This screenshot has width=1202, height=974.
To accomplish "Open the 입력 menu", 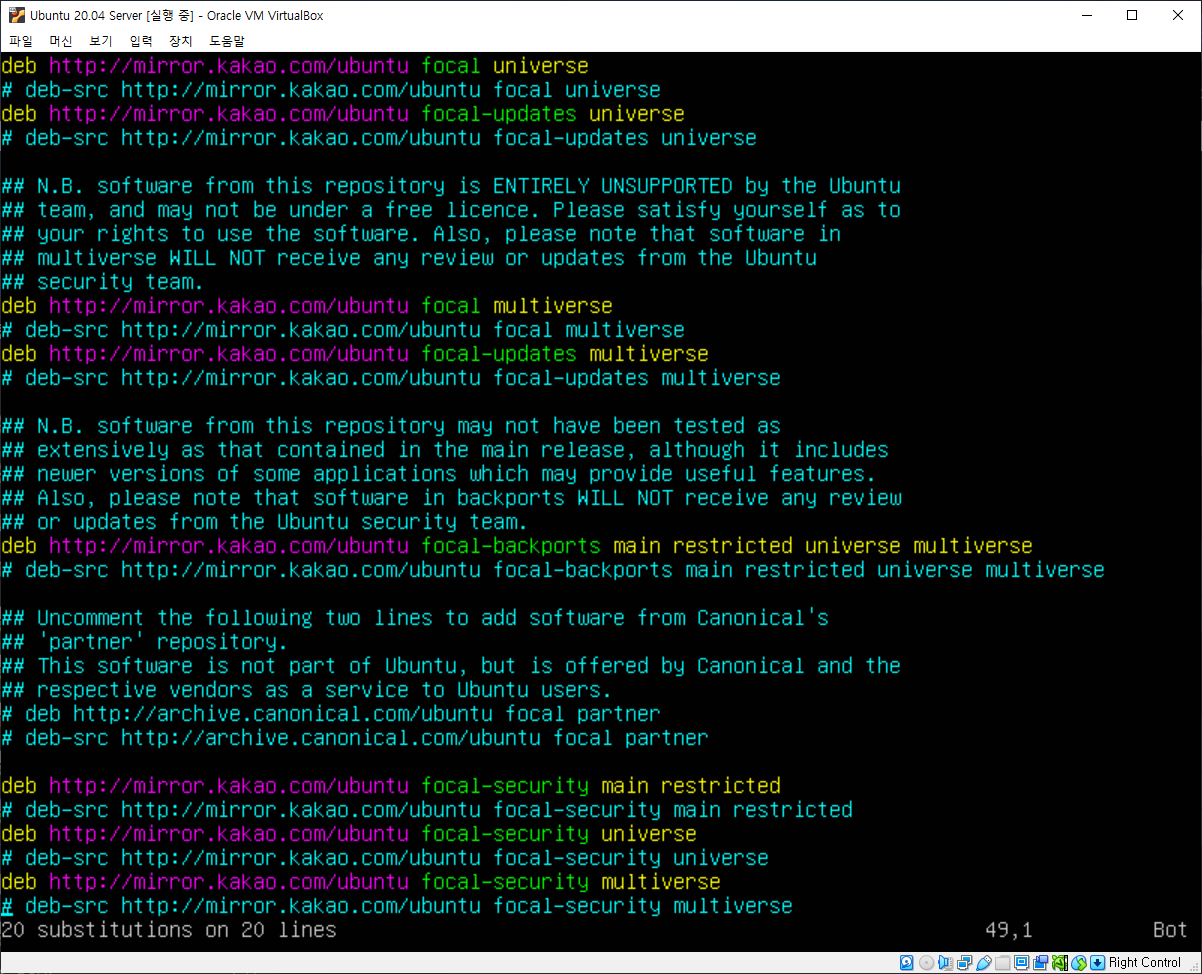I will click(141, 41).
